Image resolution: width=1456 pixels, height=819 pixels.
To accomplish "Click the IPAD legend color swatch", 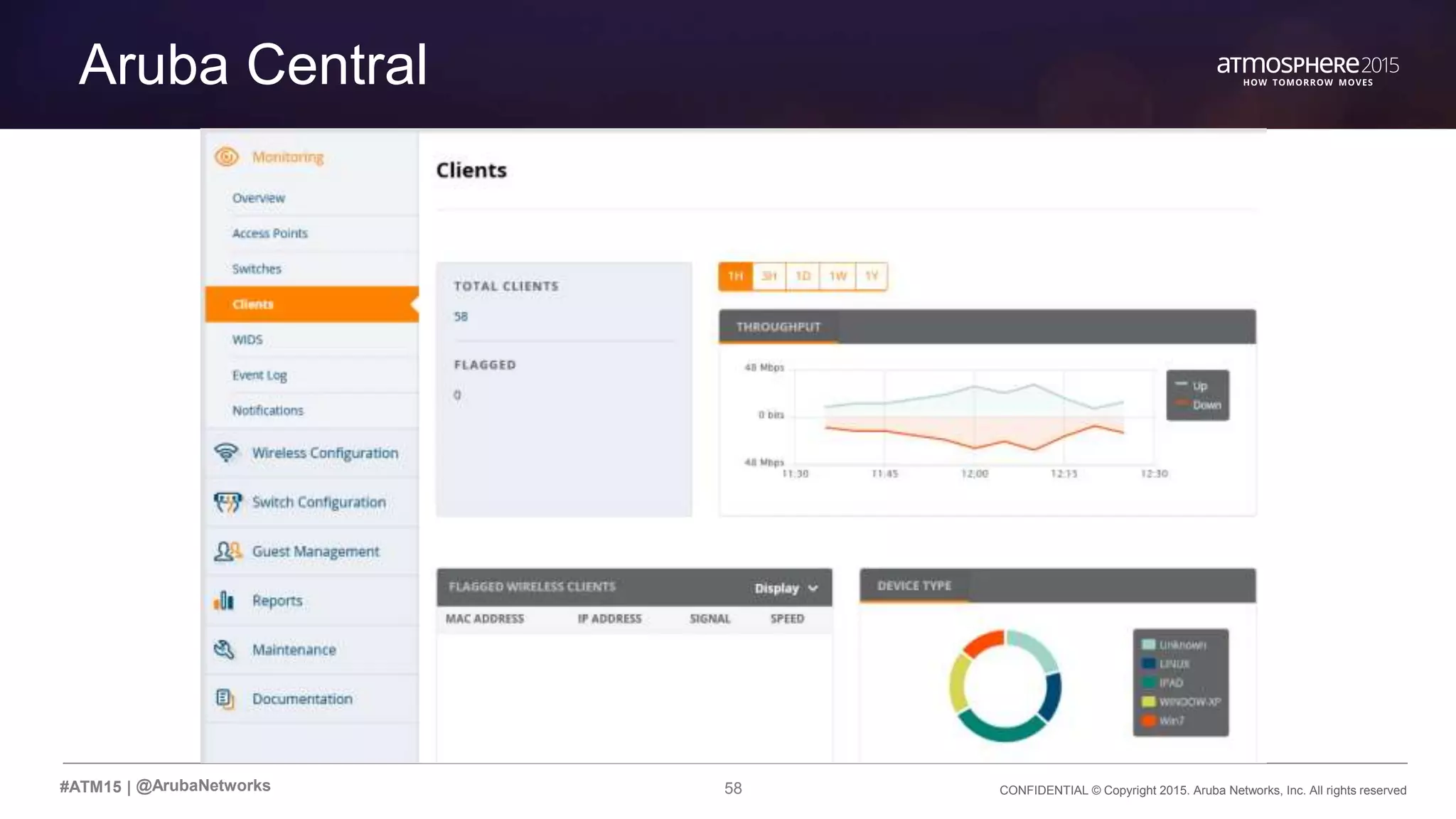I will pyautogui.click(x=1148, y=682).
